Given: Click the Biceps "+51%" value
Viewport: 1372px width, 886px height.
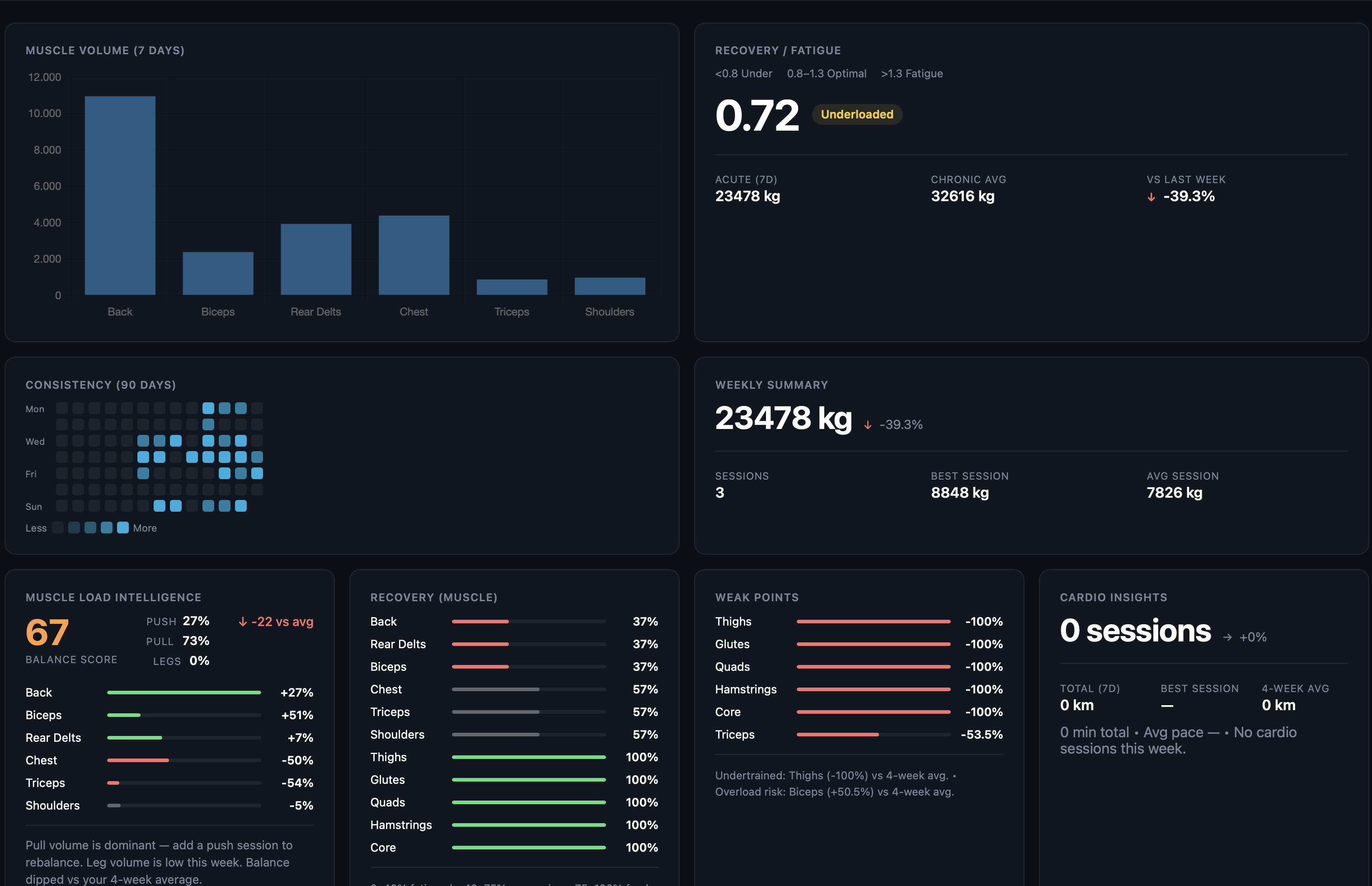Looking at the screenshot, I should click(297, 715).
